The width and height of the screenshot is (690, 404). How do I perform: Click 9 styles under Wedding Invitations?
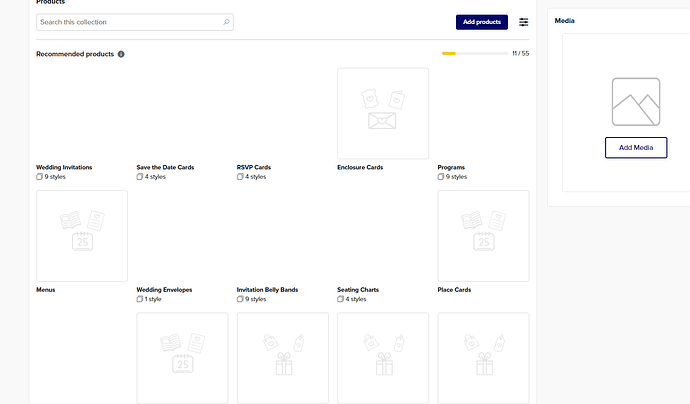[x=55, y=176]
